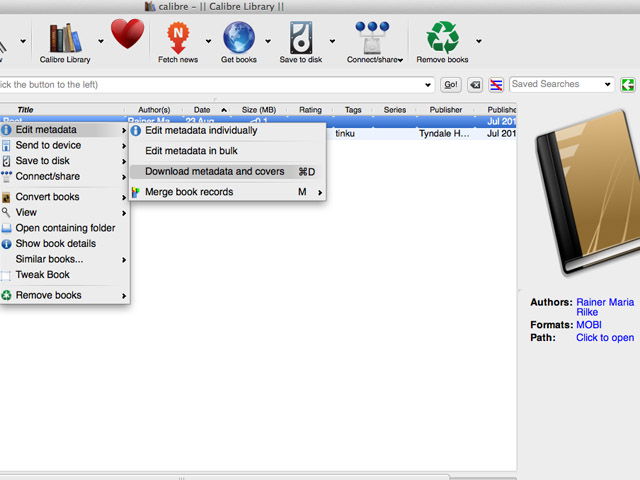This screenshot has height=480, width=640.
Task: Choose Open containing folder
Action: (64, 228)
